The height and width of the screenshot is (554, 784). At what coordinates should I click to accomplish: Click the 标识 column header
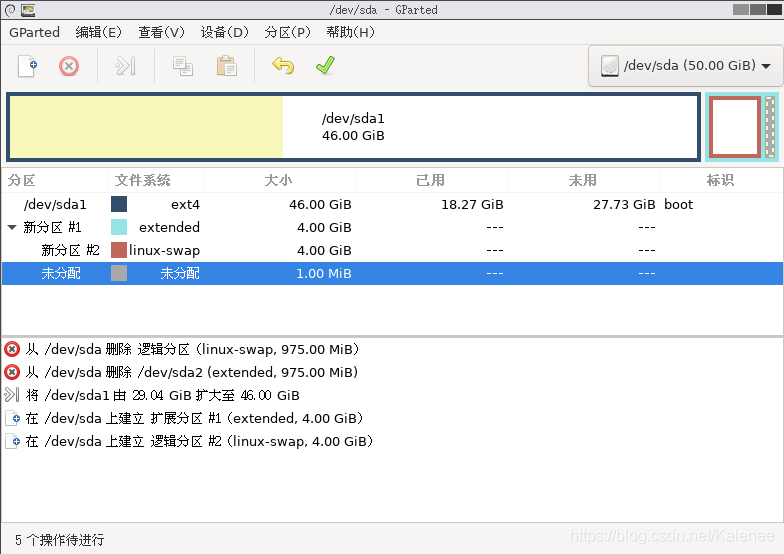(x=721, y=180)
